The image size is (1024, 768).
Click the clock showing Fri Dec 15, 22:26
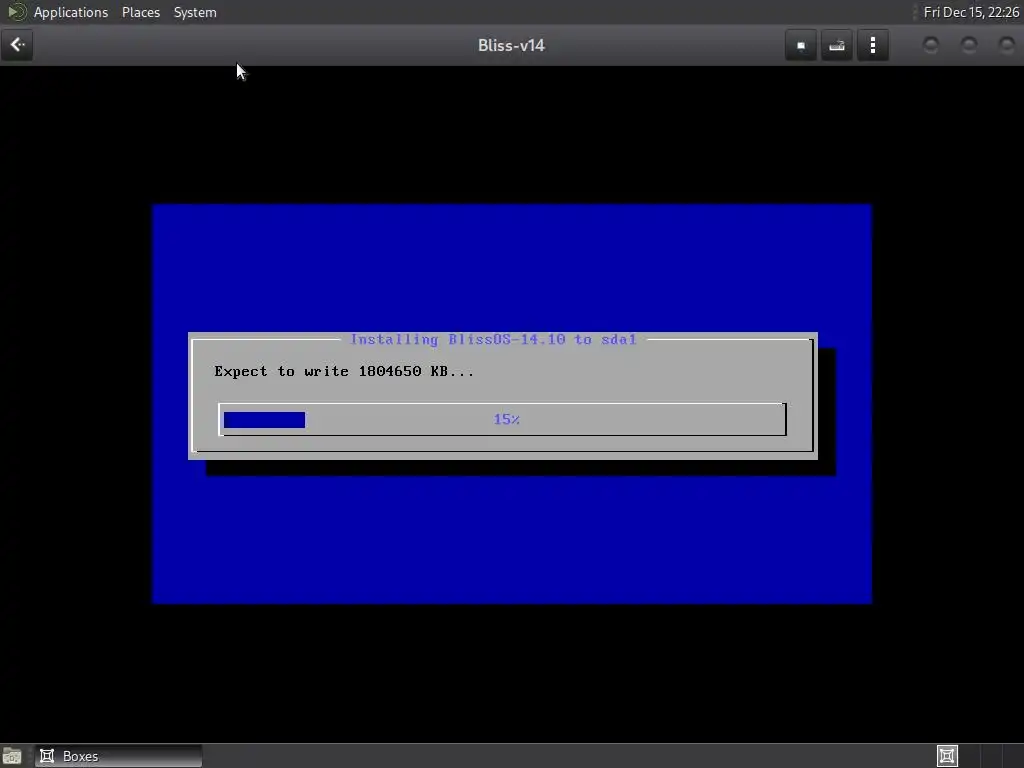click(970, 12)
